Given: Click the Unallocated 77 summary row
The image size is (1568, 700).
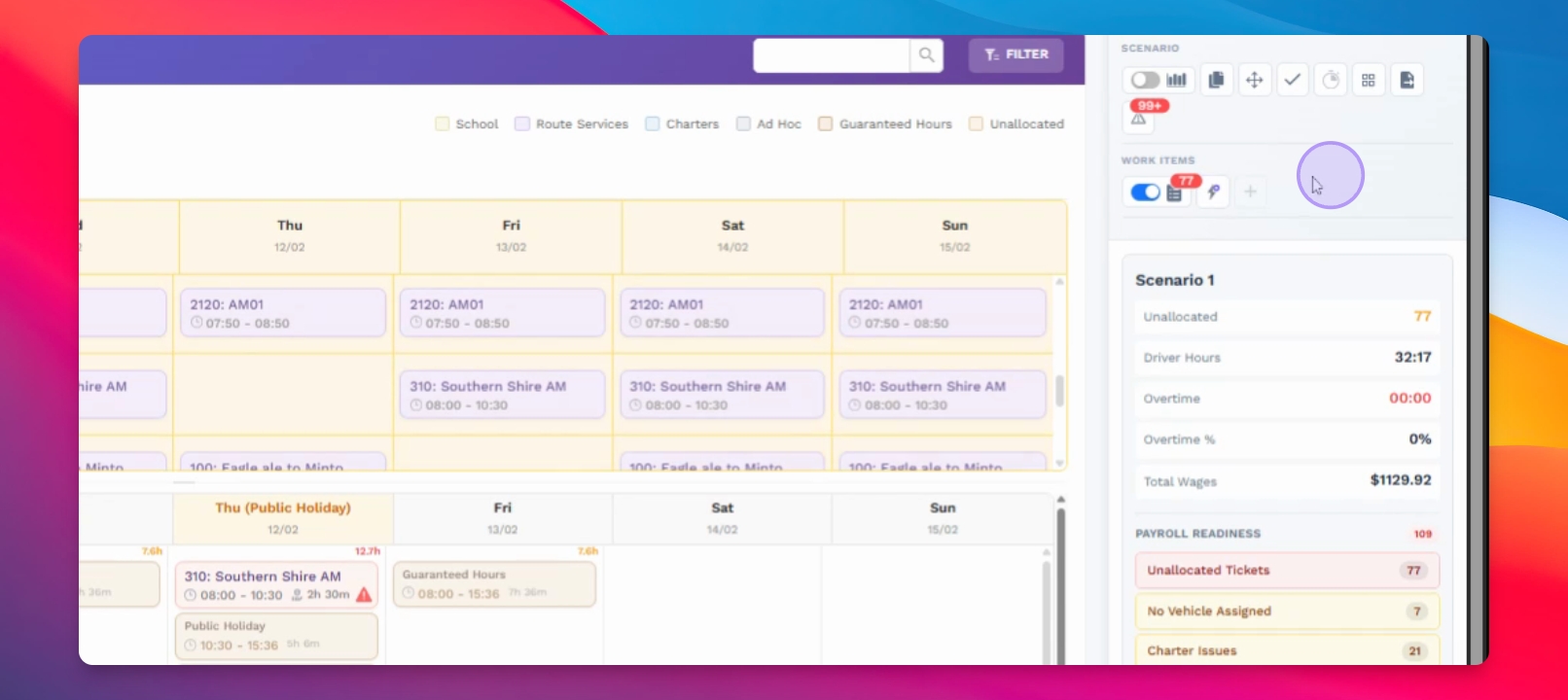Looking at the screenshot, I should point(1287,317).
